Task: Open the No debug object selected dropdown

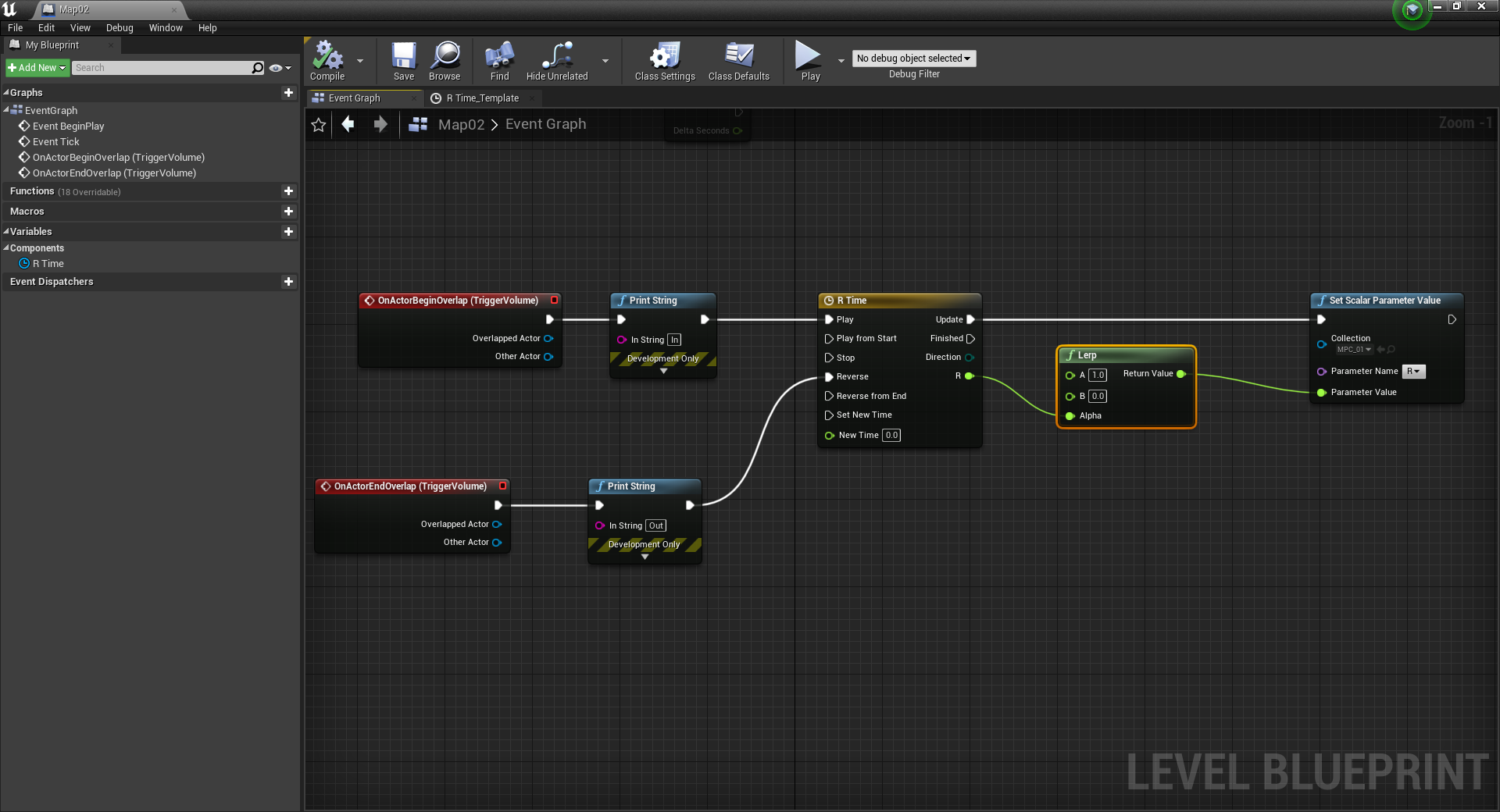Action: click(x=913, y=58)
